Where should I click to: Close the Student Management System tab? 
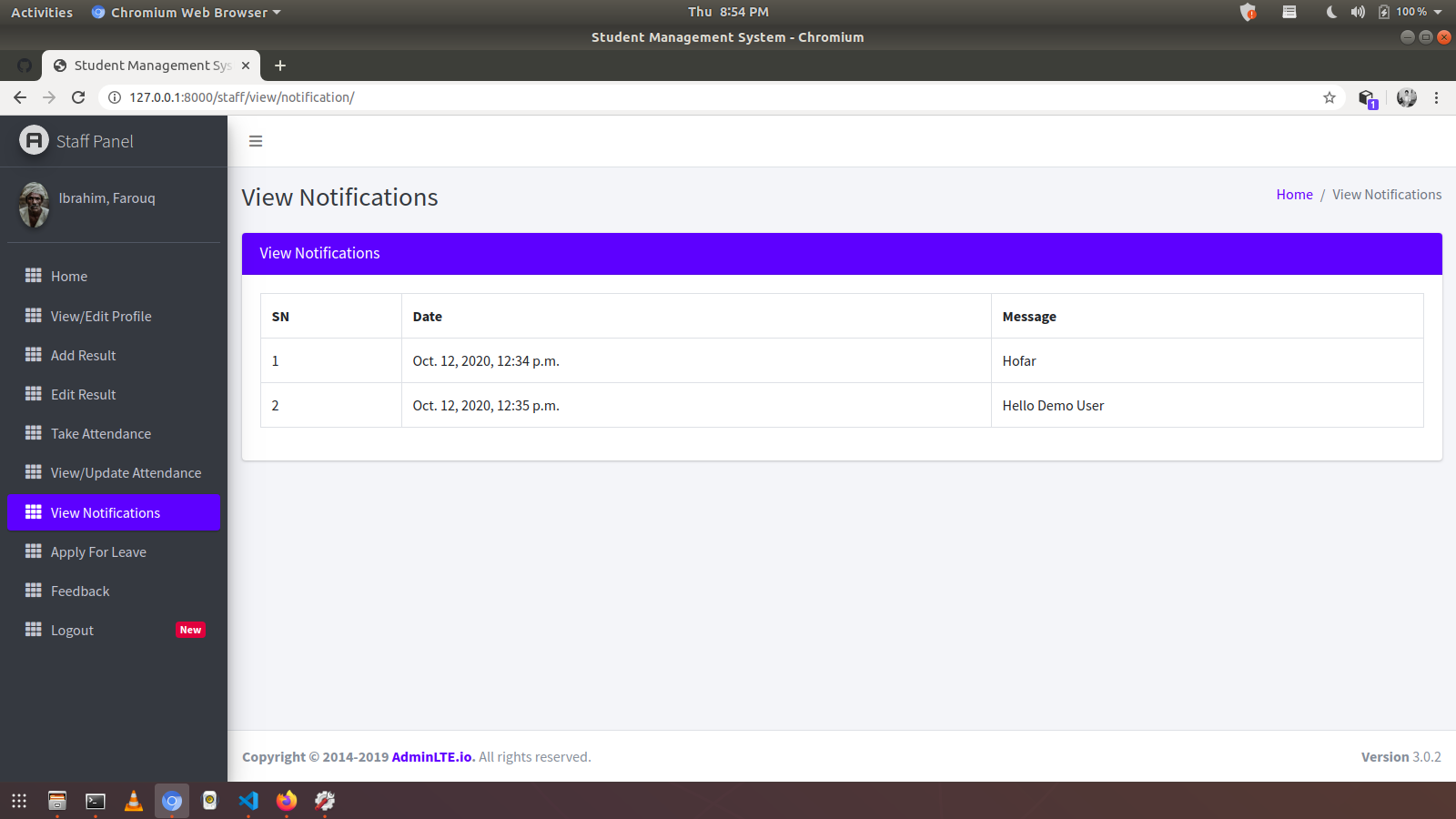click(246, 66)
